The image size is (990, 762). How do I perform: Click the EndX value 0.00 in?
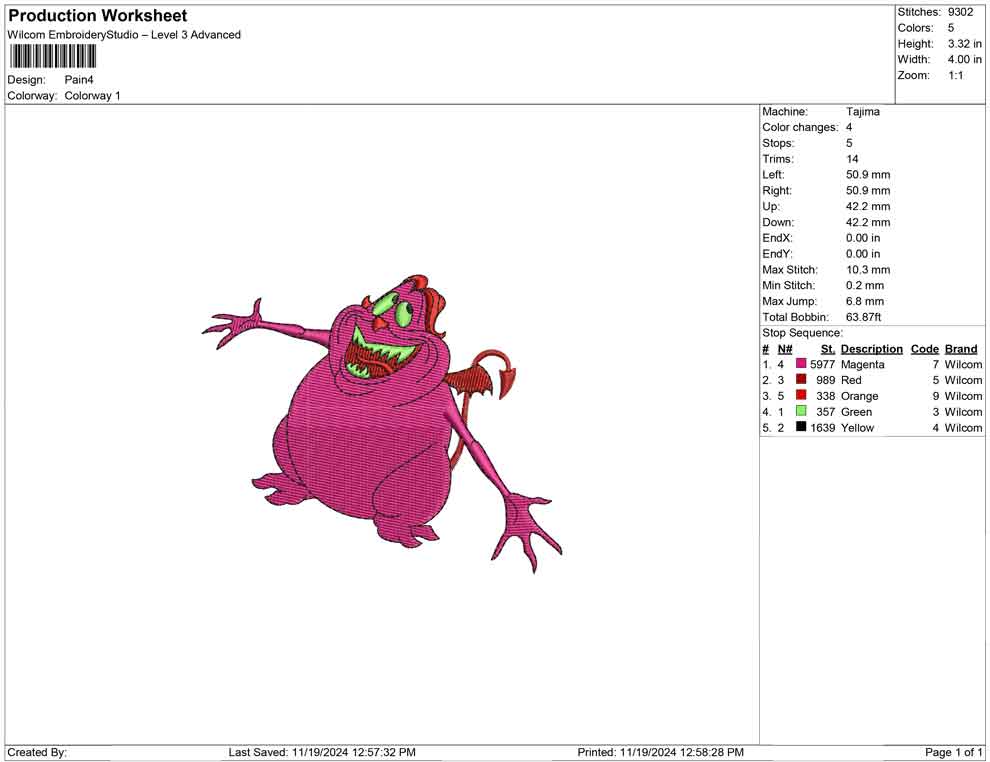click(862, 238)
